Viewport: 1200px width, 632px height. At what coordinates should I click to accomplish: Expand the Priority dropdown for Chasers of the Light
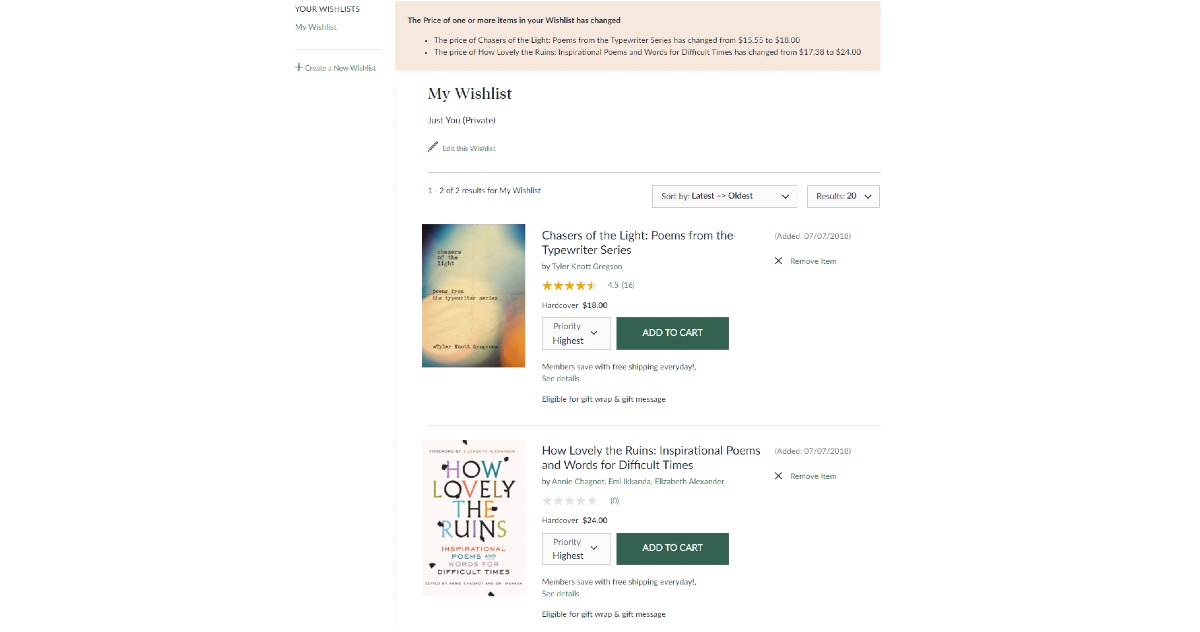click(x=576, y=334)
